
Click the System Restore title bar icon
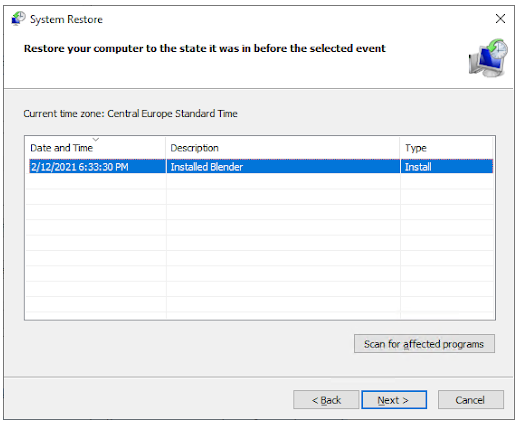18,19
